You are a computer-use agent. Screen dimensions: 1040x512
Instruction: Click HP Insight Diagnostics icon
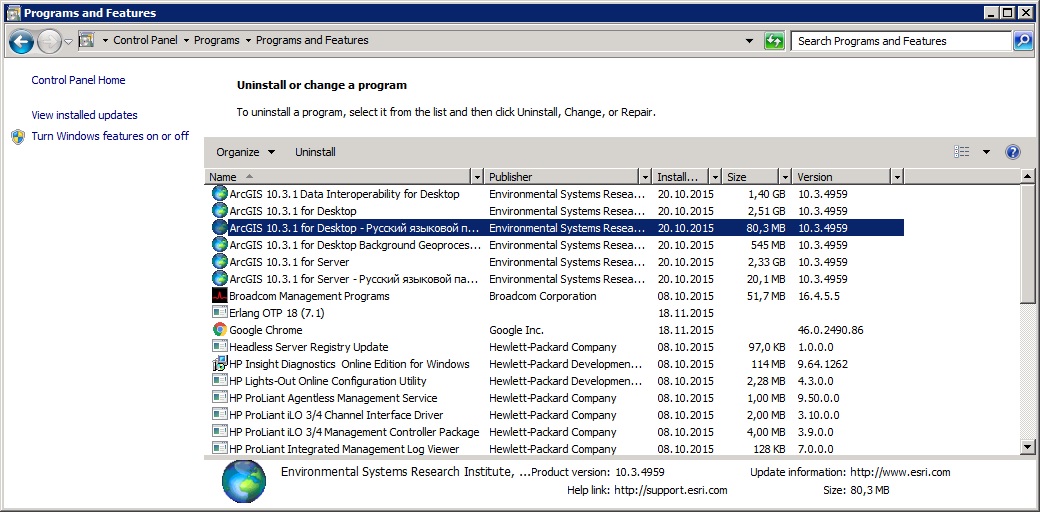(220, 363)
